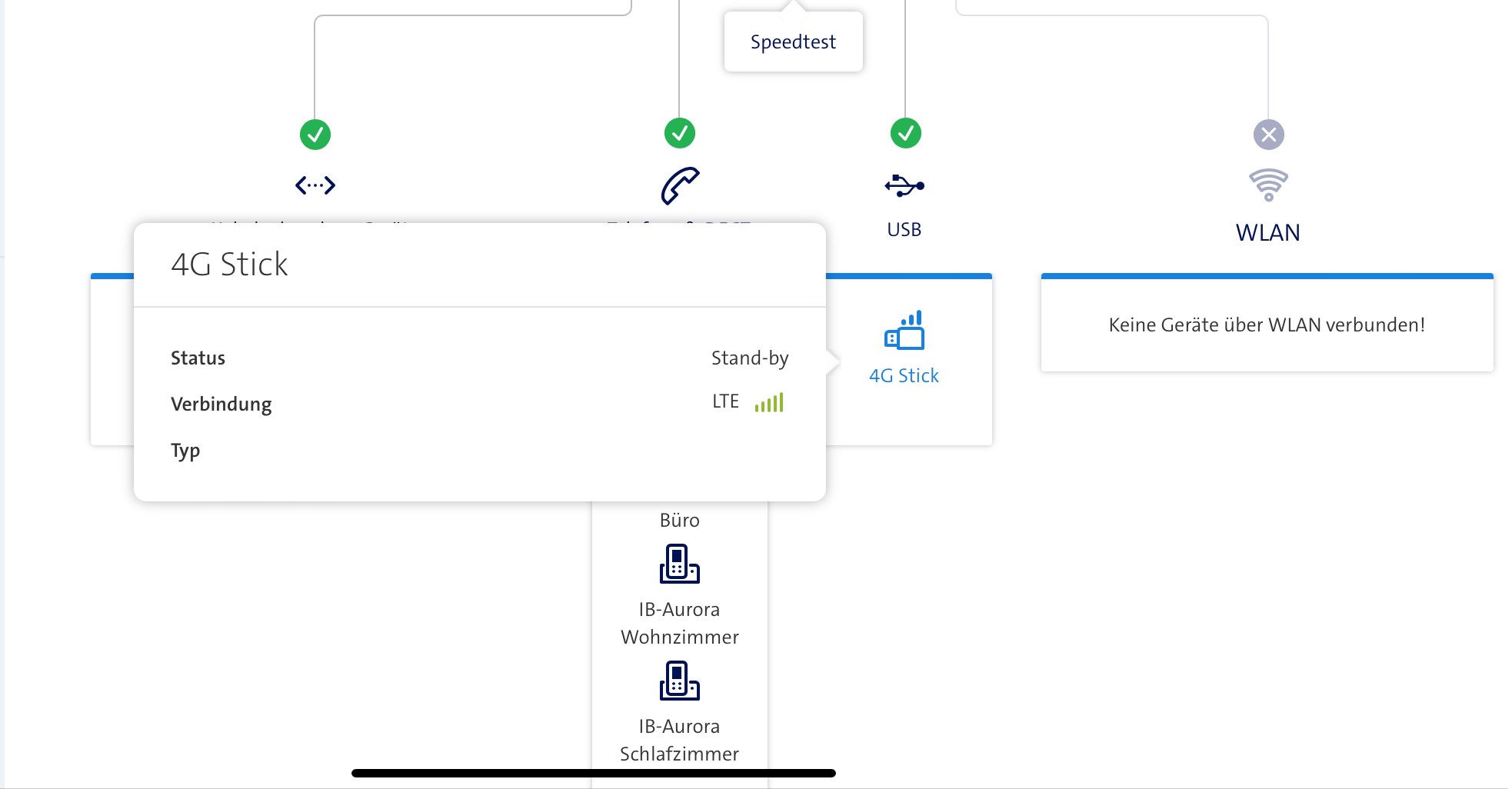Screen dimensions: 1512x789
Task: Click the 4G Stick device icon
Action: (904, 331)
